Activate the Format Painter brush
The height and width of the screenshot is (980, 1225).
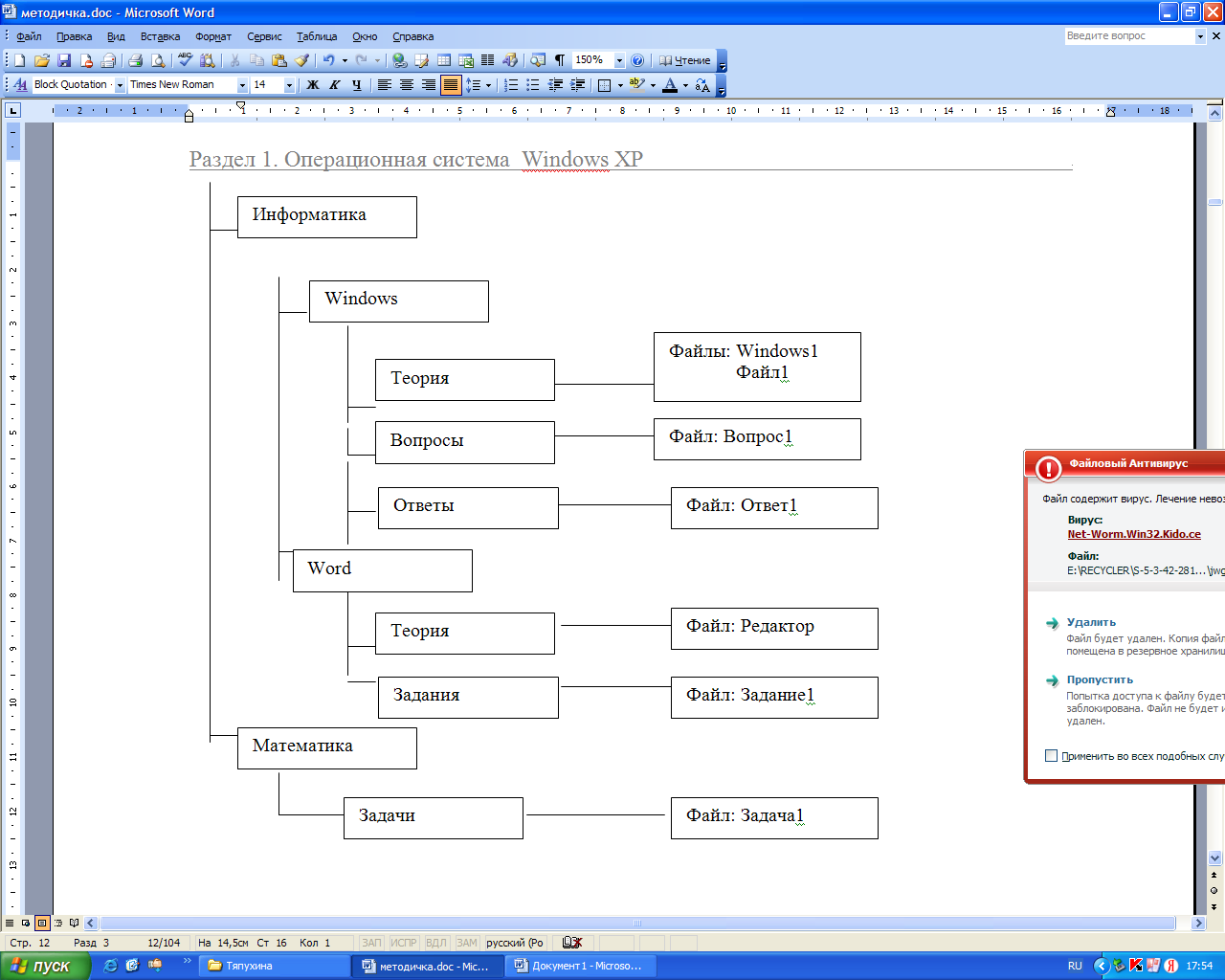click(301, 60)
